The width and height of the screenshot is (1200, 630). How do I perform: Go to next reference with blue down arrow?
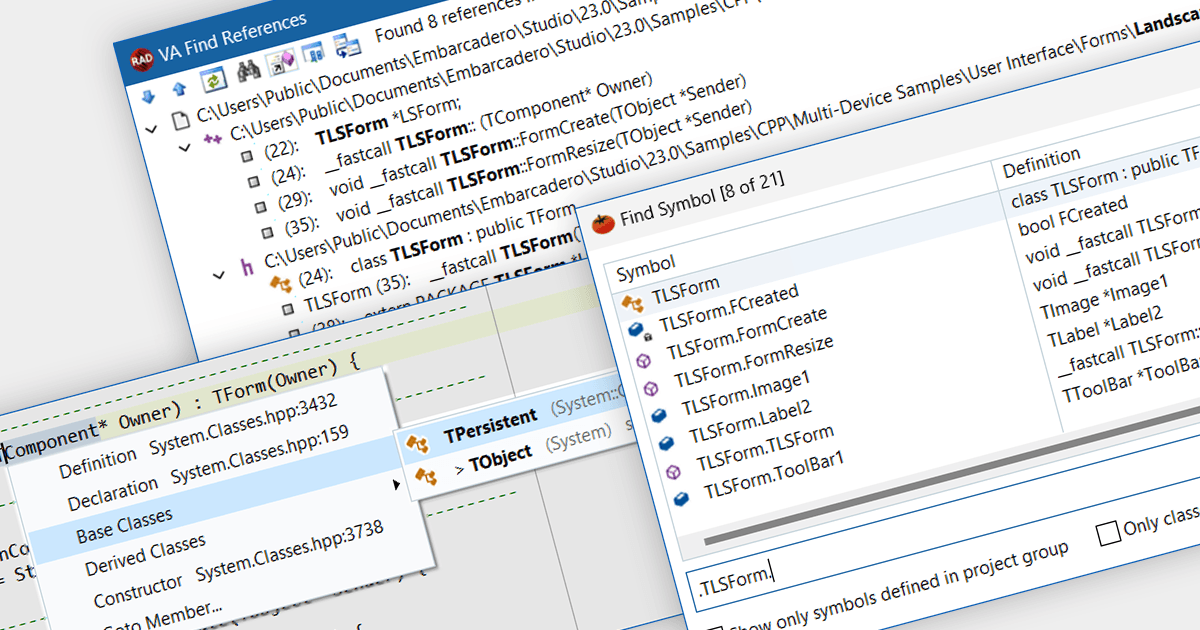click(x=148, y=96)
